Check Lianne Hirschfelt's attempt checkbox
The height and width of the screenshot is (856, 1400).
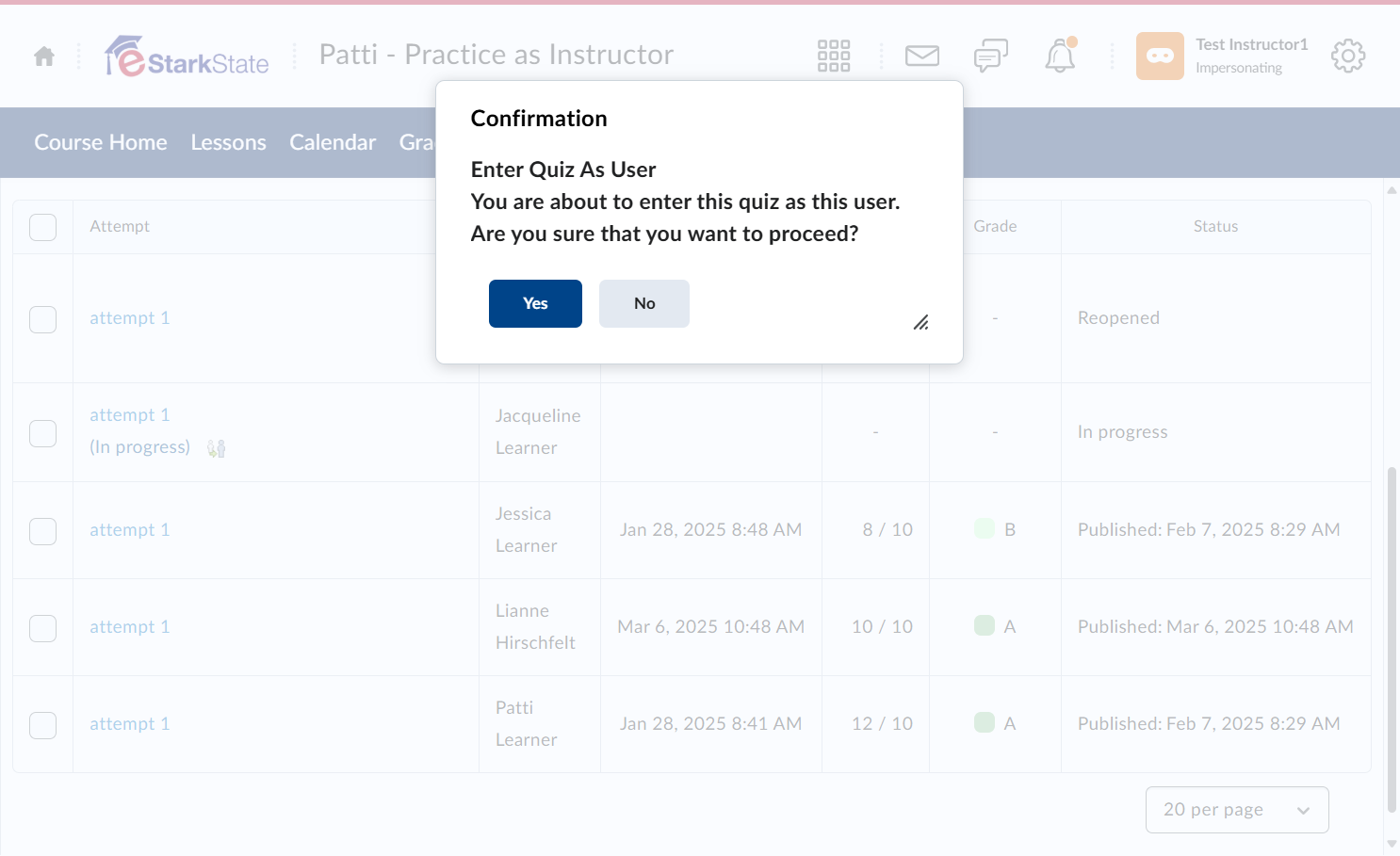point(42,628)
